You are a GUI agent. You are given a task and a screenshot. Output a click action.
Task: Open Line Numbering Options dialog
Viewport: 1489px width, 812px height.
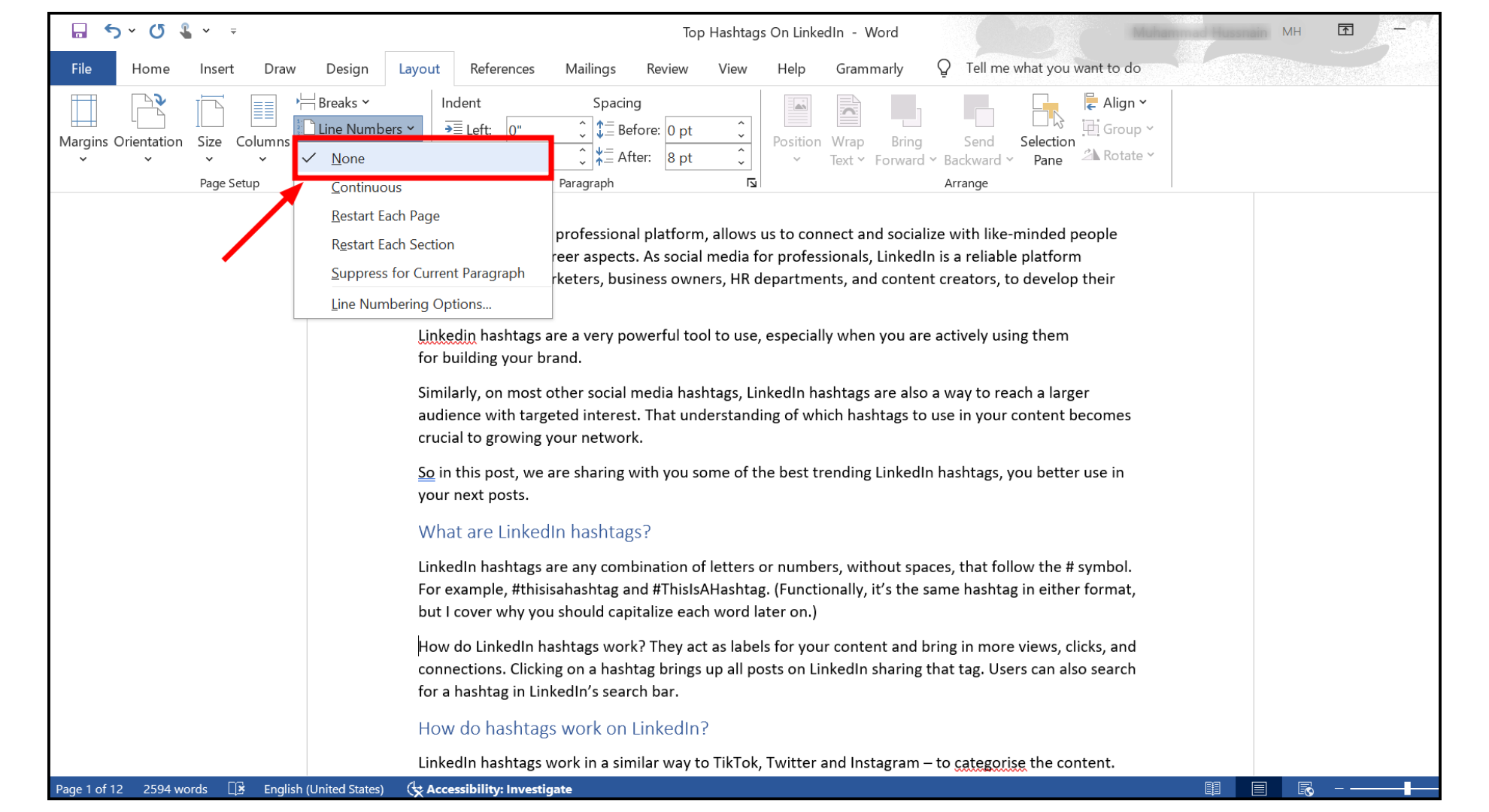(x=411, y=304)
